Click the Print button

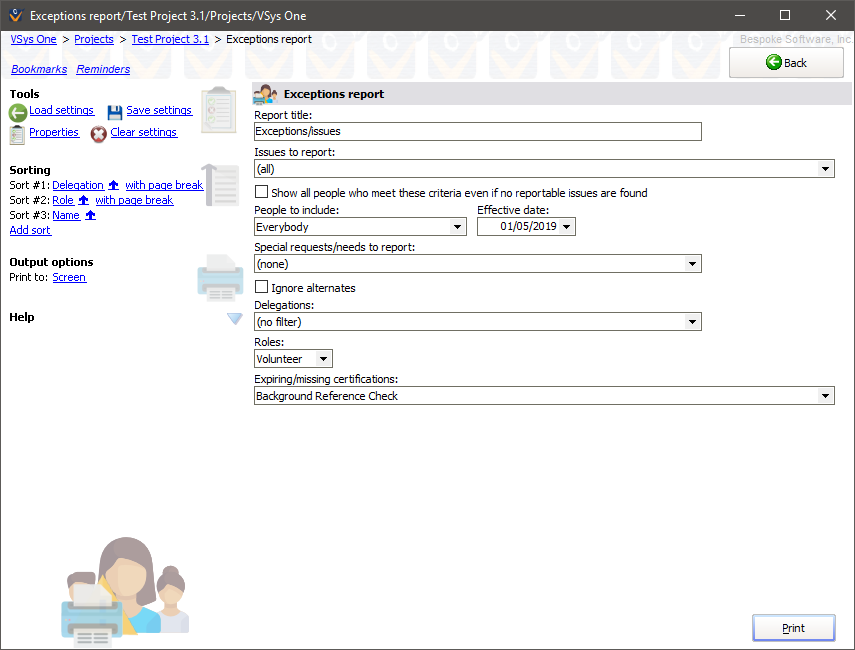pos(793,627)
